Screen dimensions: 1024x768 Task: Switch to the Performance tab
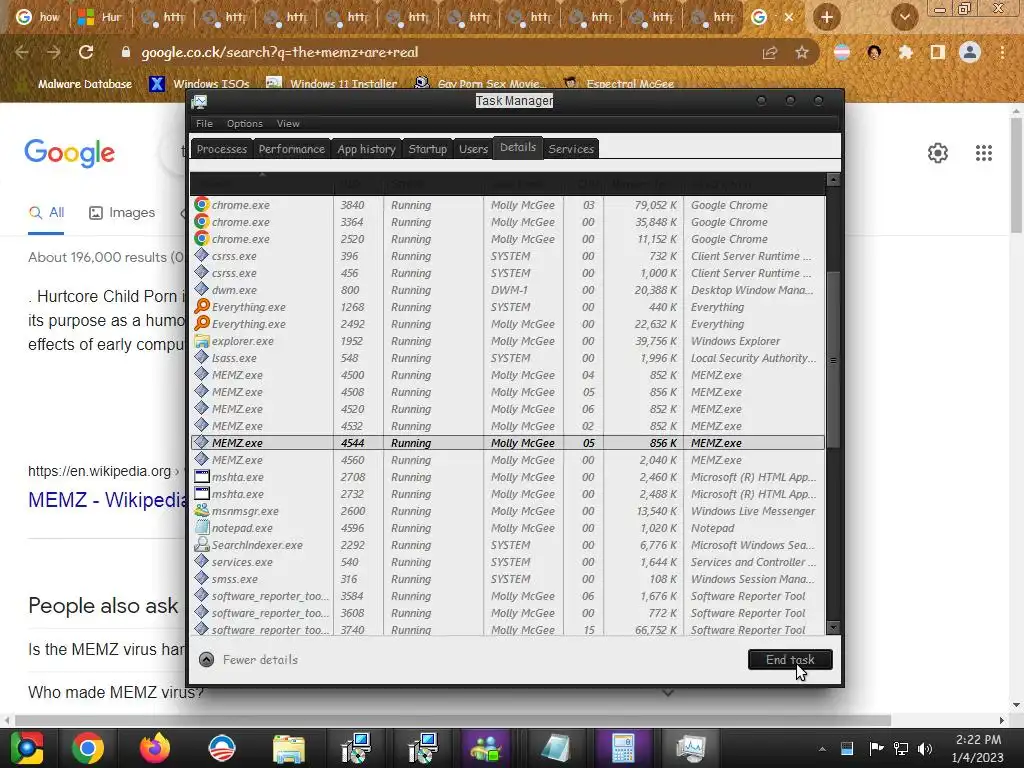(291, 149)
